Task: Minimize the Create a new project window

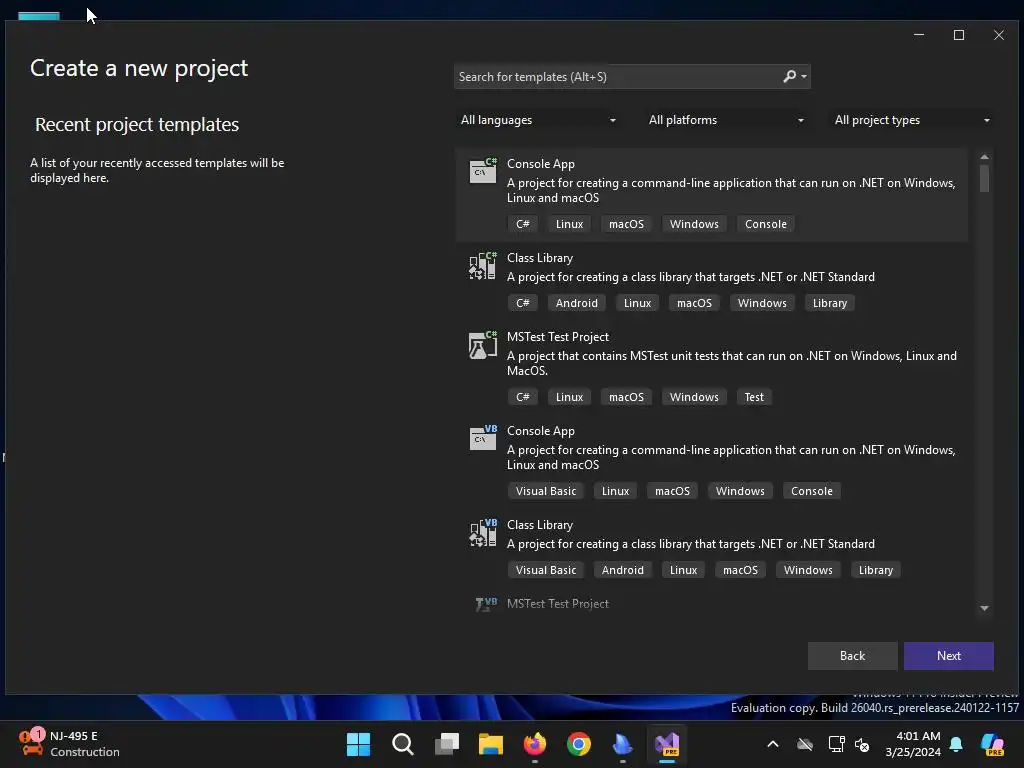Action: click(x=919, y=35)
